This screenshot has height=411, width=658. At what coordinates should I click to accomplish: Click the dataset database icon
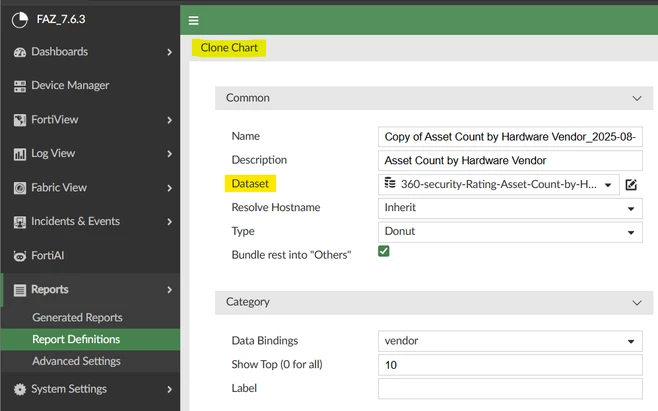click(x=390, y=183)
